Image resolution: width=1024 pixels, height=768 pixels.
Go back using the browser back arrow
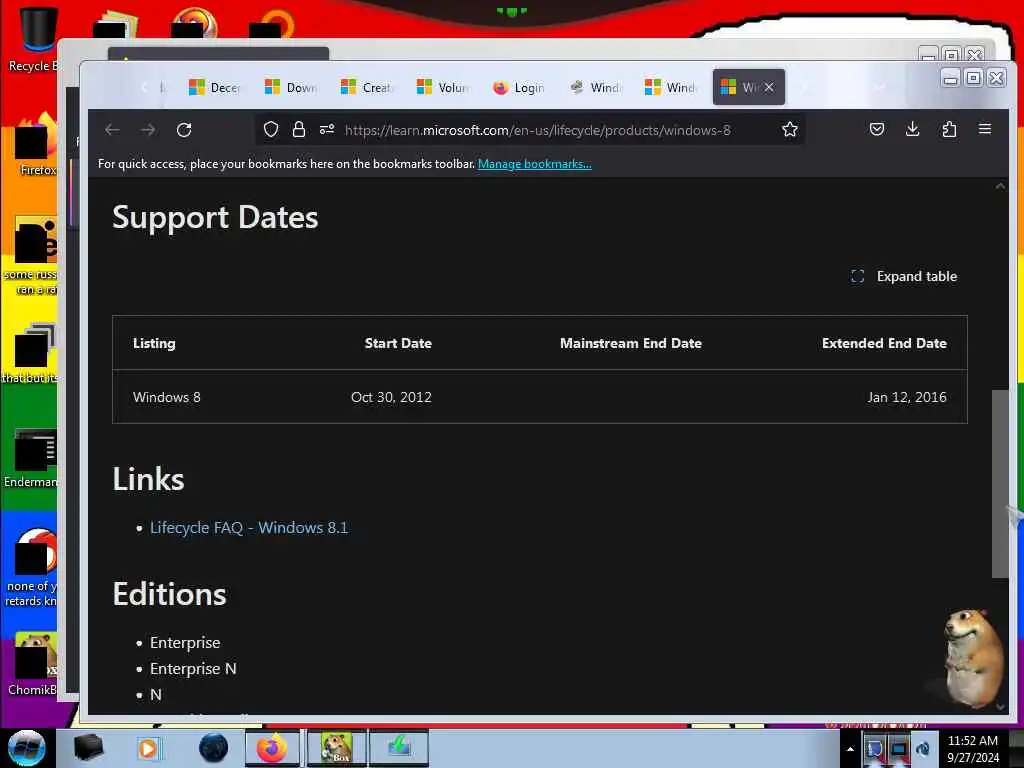112,130
